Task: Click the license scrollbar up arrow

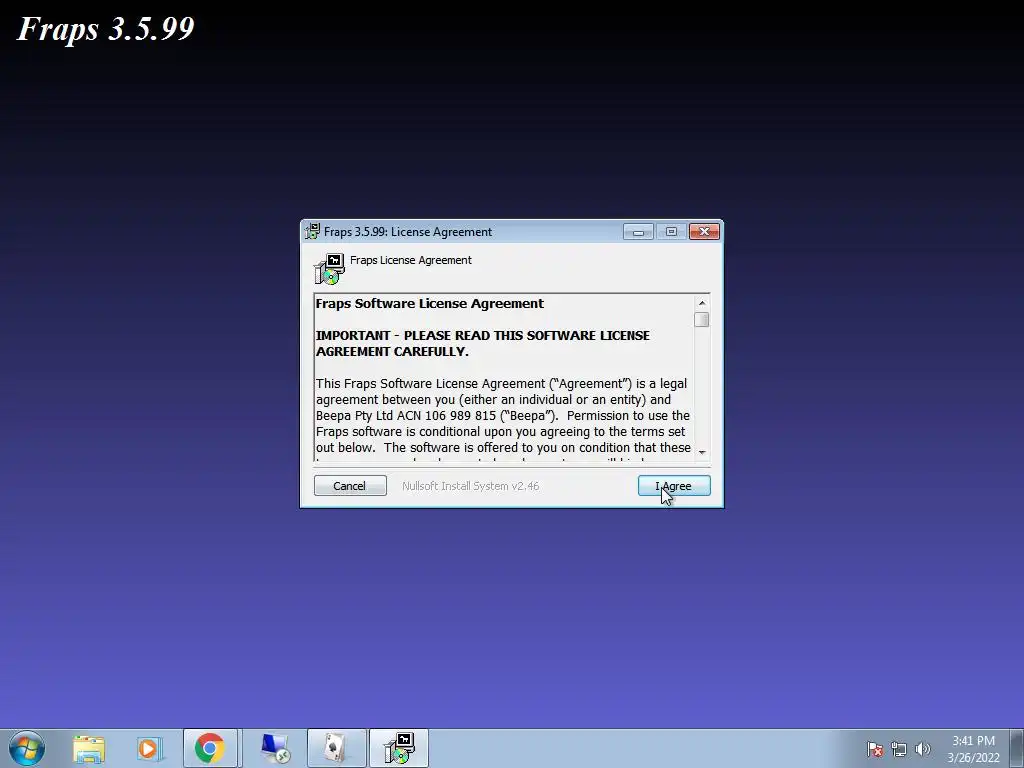Action: (702, 303)
